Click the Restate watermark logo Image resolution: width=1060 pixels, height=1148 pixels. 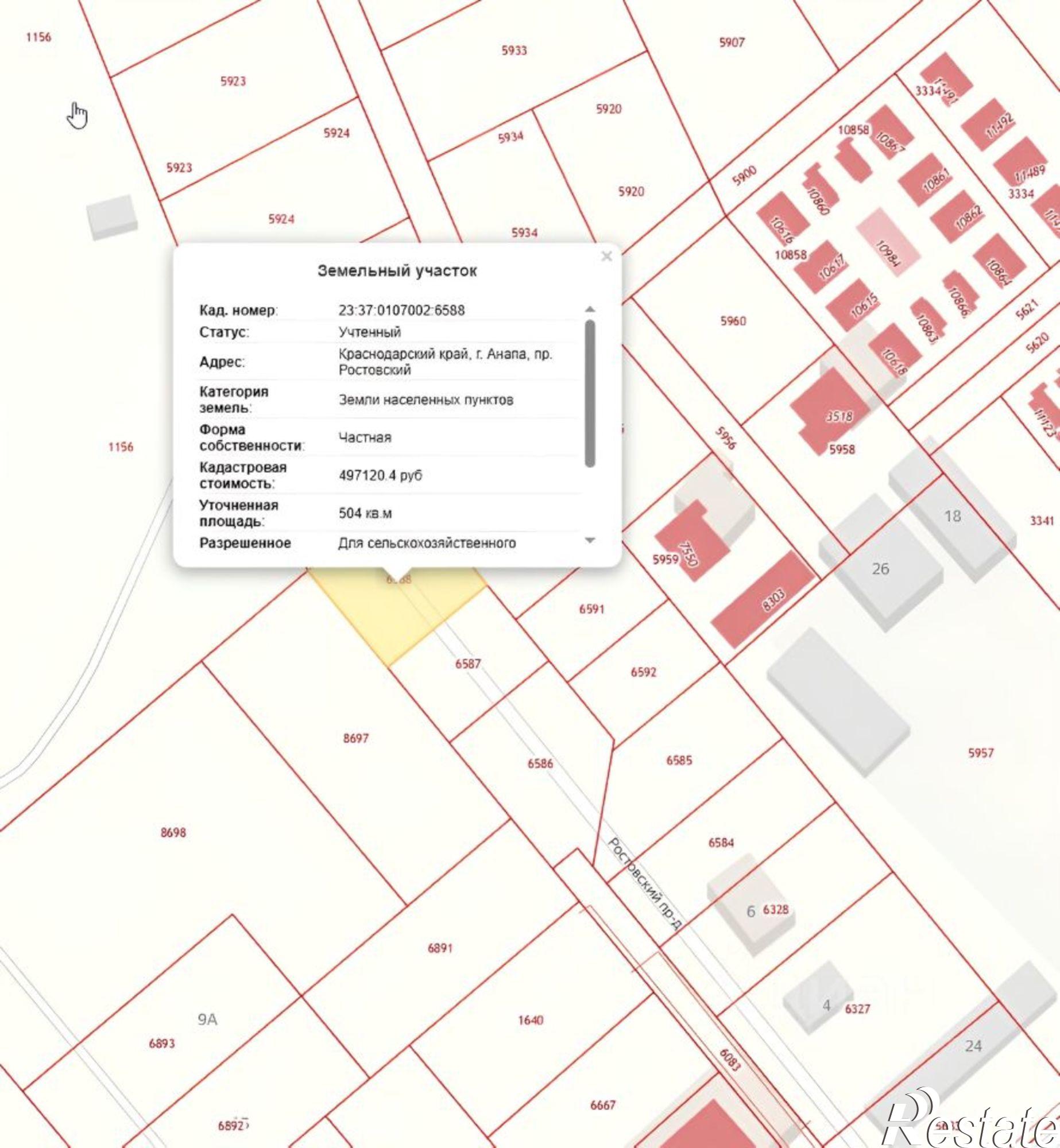coord(970,1120)
